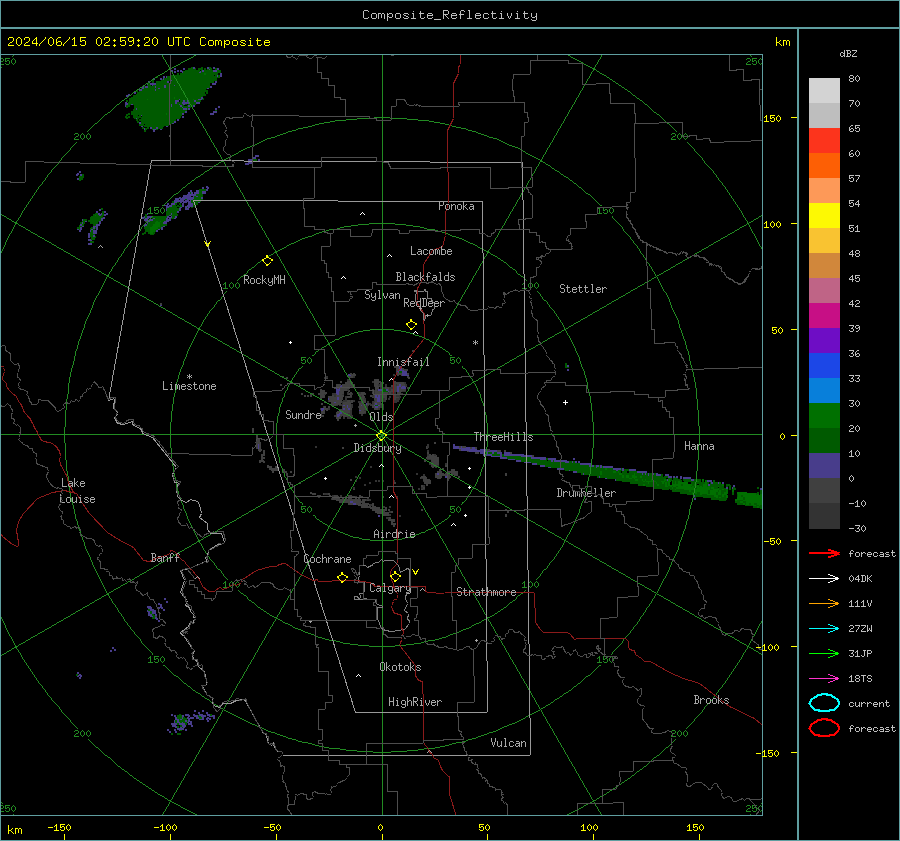Viewport: 900px width, 841px height.
Task: Click the Lacombe town label
Action: coord(431,251)
